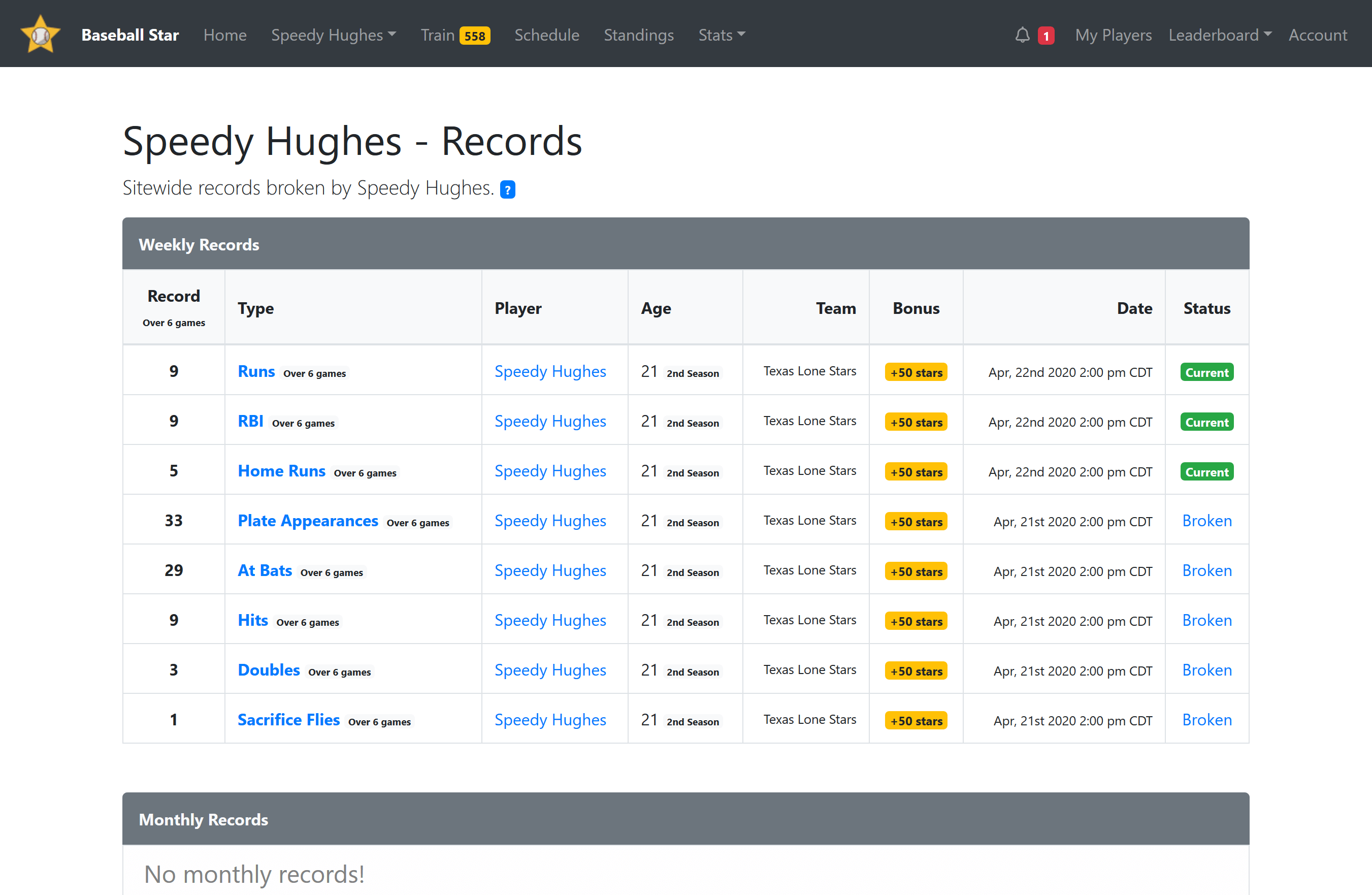The width and height of the screenshot is (1372, 895).
Task: Click the Baseball Star logo icon
Action: [x=40, y=35]
